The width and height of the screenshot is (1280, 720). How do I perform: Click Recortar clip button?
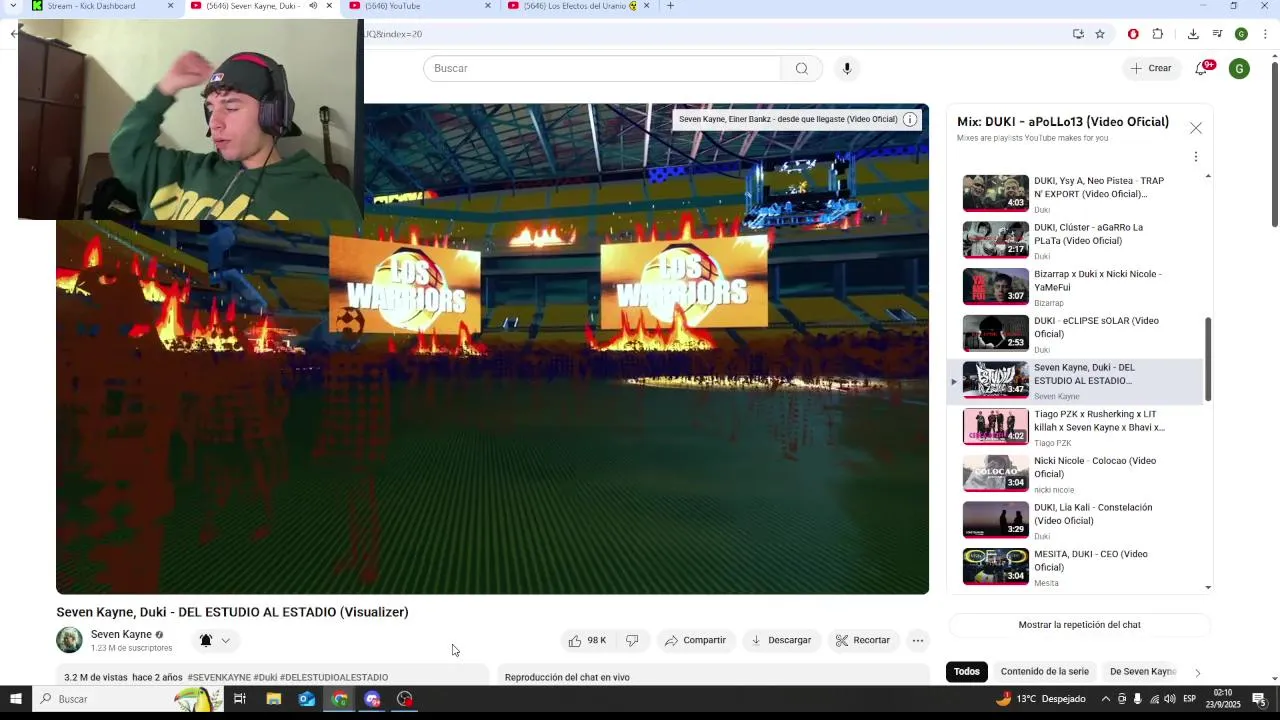point(863,640)
